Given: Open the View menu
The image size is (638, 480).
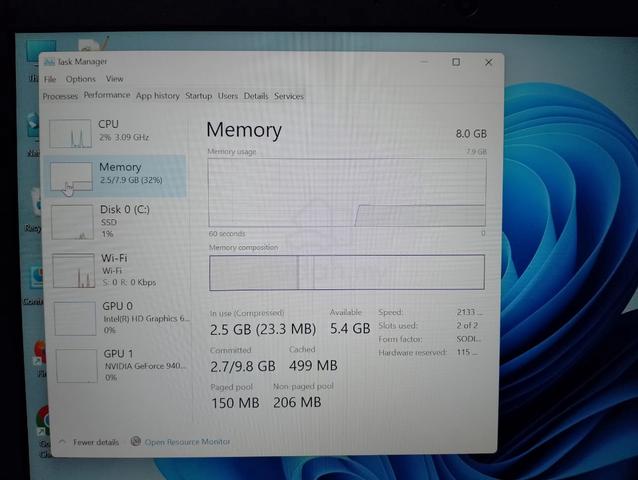Looking at the screenshot, I should tap(114, 79).
